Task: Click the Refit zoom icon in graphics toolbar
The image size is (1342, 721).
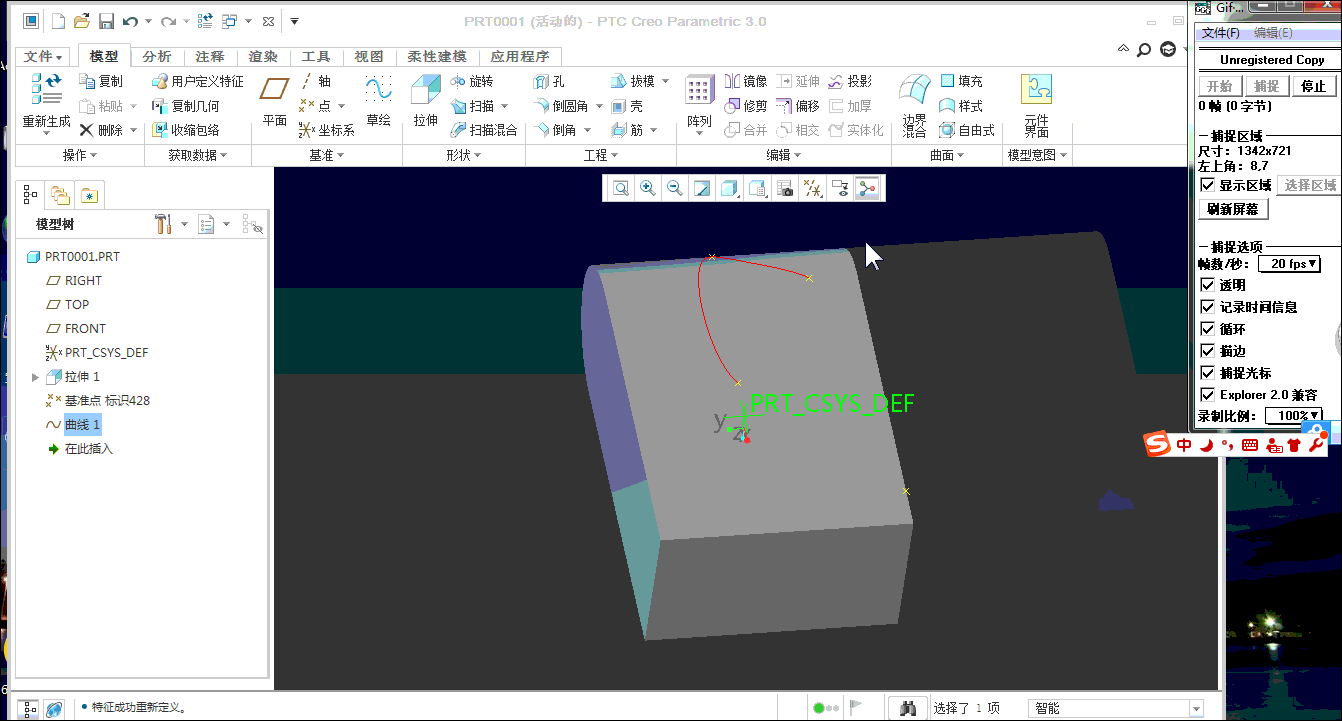Action: point(621,188)
